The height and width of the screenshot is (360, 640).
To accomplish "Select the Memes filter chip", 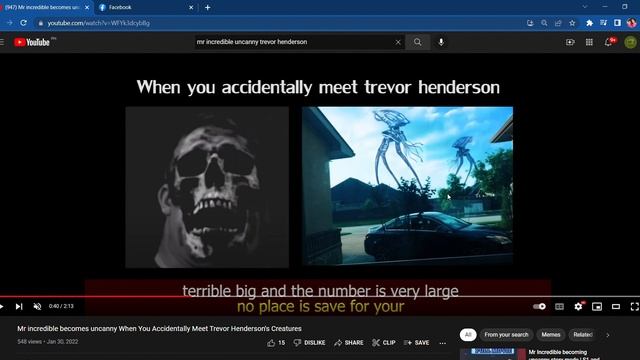I will click(x=551, y=335).
